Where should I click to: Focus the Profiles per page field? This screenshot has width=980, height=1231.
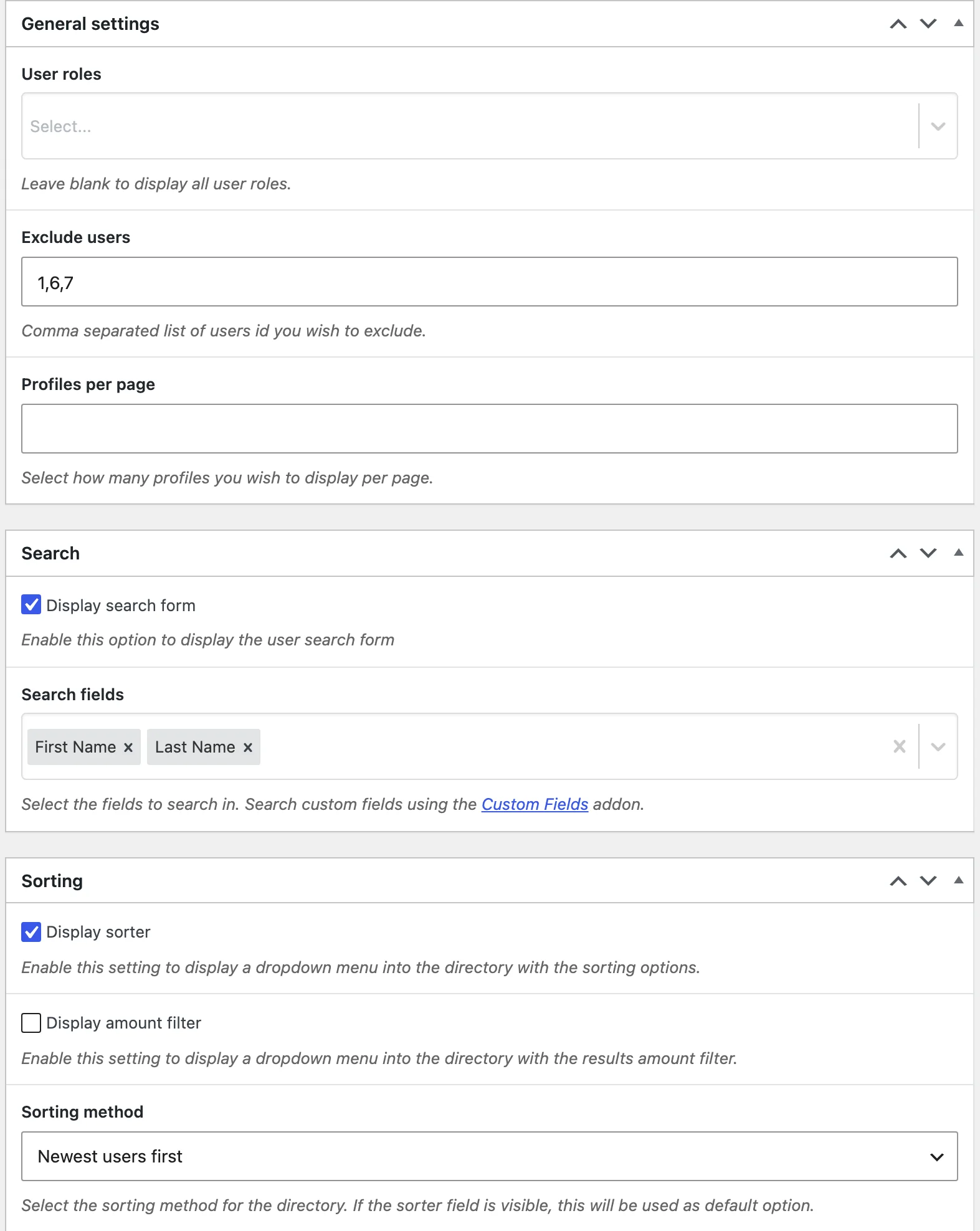point(490,429)
